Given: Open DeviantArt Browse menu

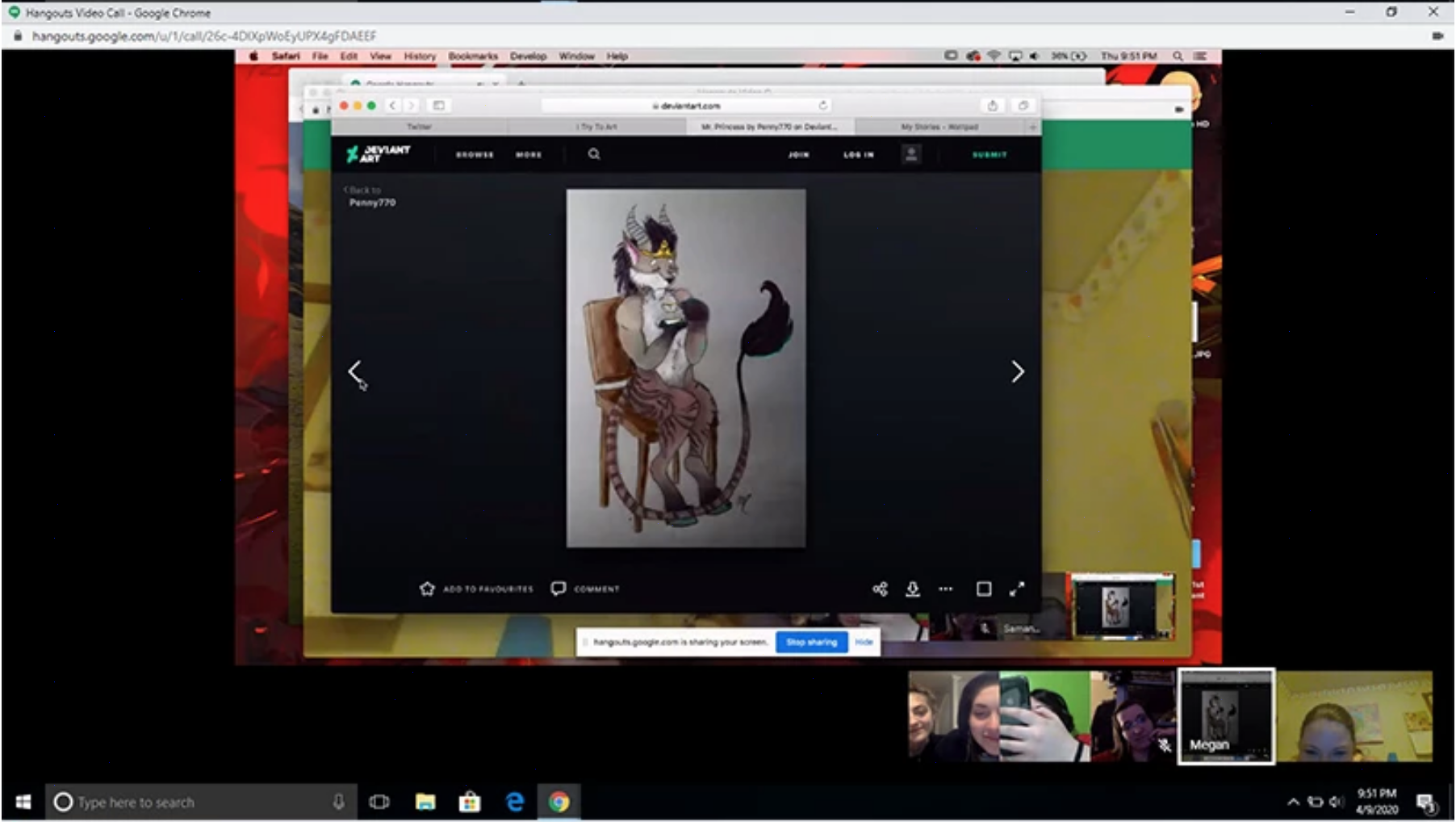Looking at the screenshot, I should [475, 154].
